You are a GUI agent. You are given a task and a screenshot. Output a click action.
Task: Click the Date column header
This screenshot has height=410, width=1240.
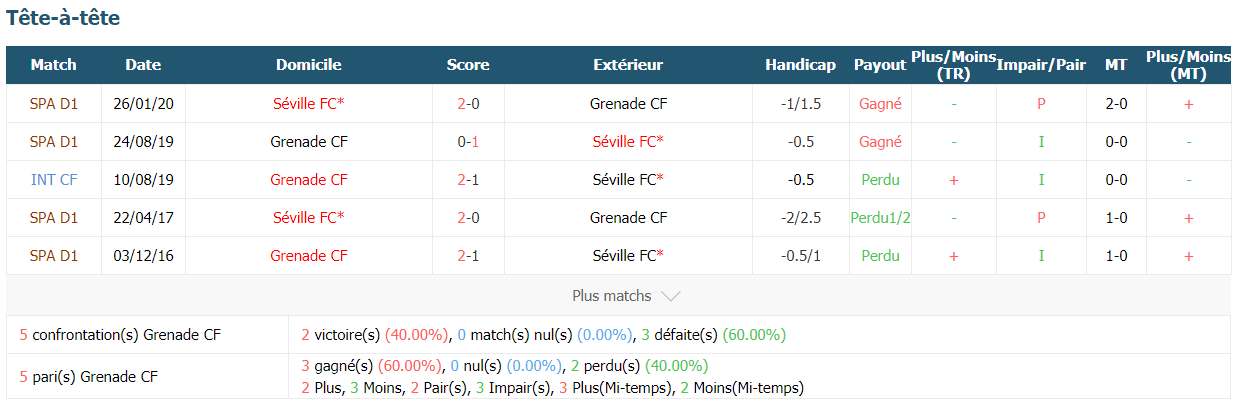[143, 64]
